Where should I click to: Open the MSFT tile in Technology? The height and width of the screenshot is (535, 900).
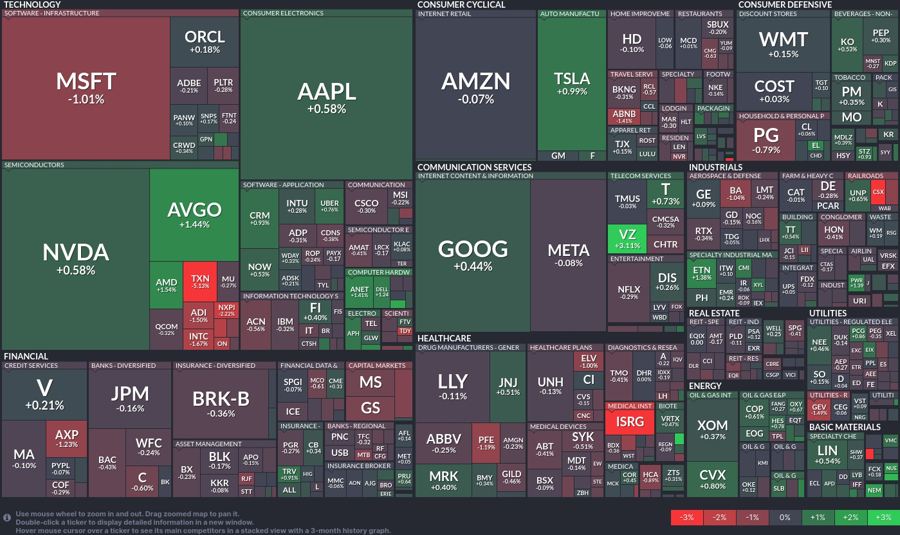click(x=85, y=88)
